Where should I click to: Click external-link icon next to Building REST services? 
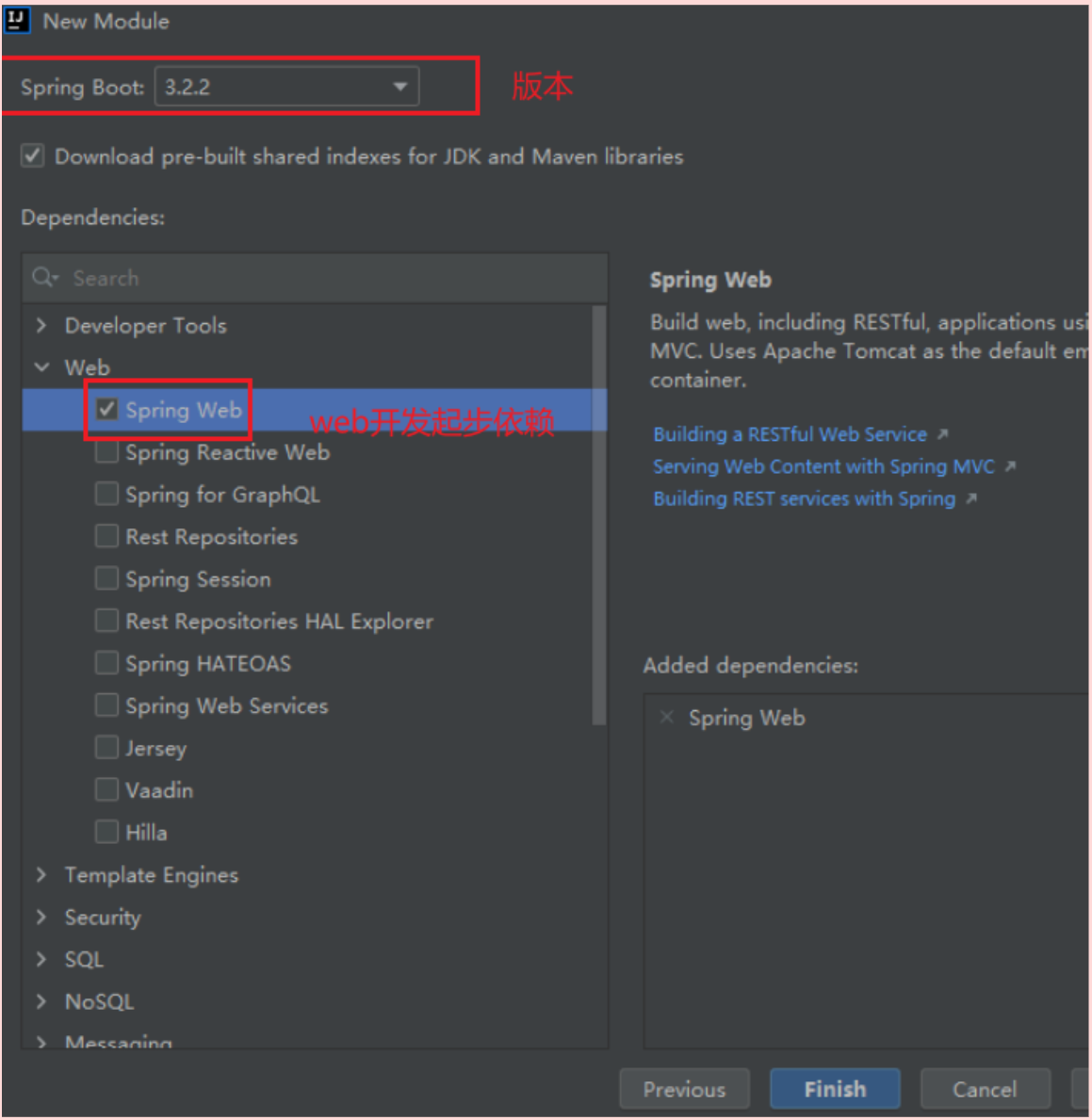[x=972, y=498]
